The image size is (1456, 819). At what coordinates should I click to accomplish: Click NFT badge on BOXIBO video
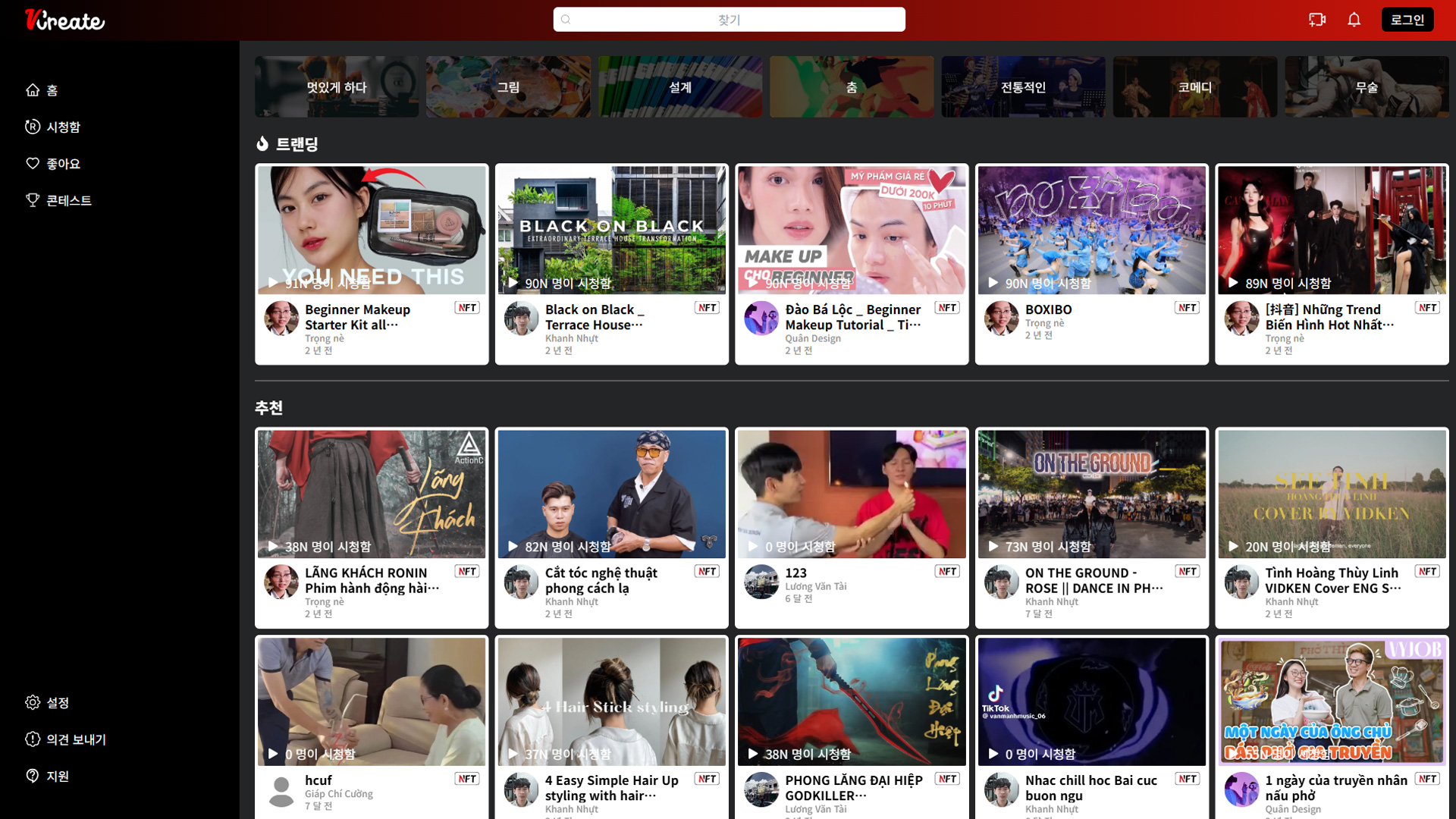coord(1187,307)
